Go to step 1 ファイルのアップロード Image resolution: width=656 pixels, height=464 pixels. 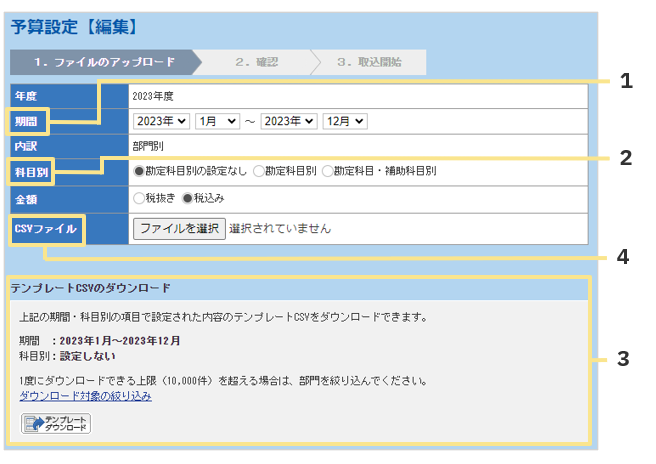[x=104, y=62]
